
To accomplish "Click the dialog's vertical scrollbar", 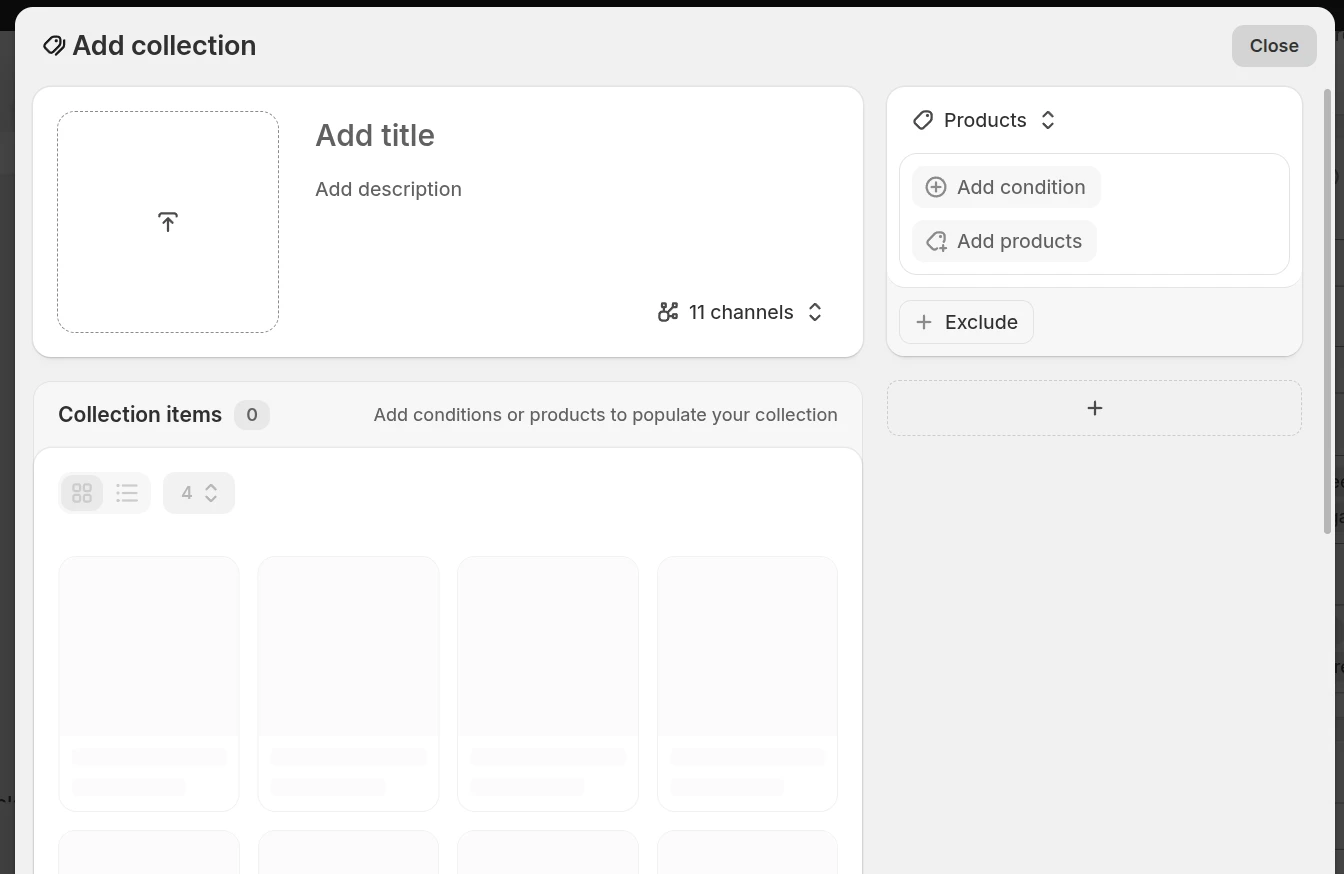I will click(1328, 310).
